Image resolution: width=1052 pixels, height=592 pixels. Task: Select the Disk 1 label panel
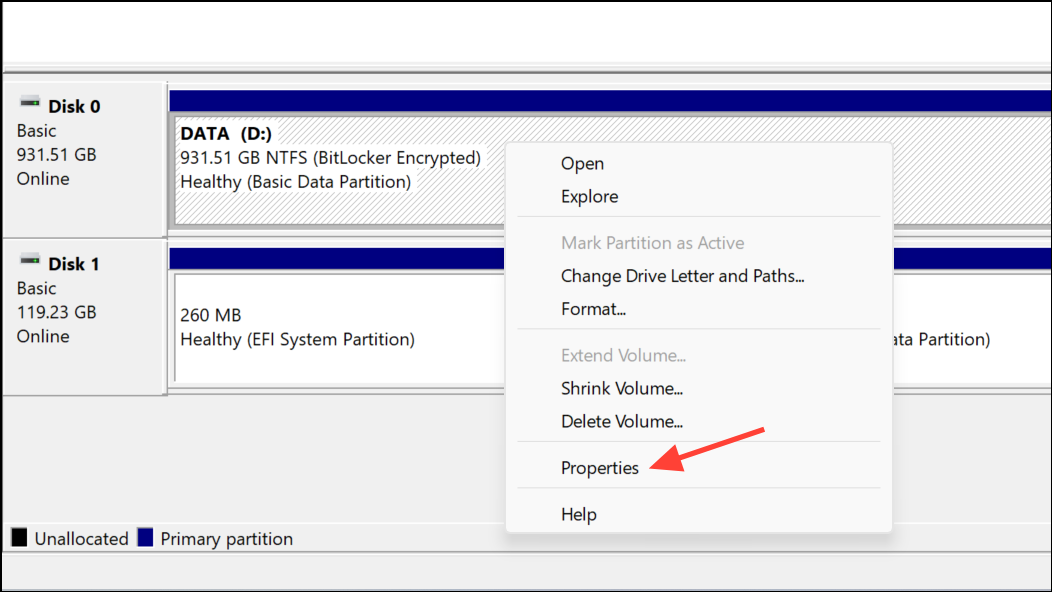point(85,317)
